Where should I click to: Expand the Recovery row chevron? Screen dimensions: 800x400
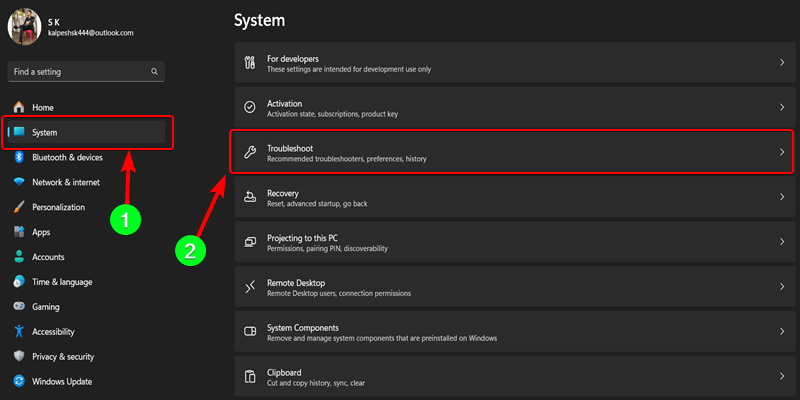[781, 198]
